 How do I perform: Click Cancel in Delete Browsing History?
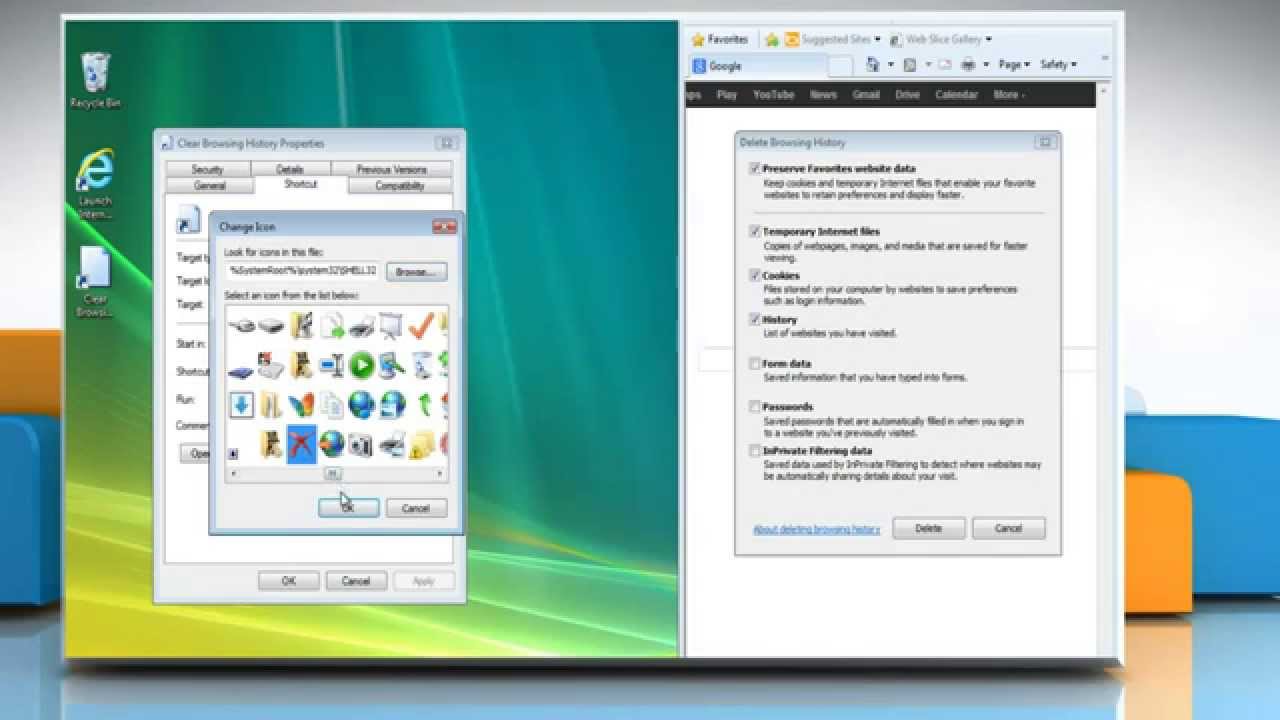(x=1008, y=528)
